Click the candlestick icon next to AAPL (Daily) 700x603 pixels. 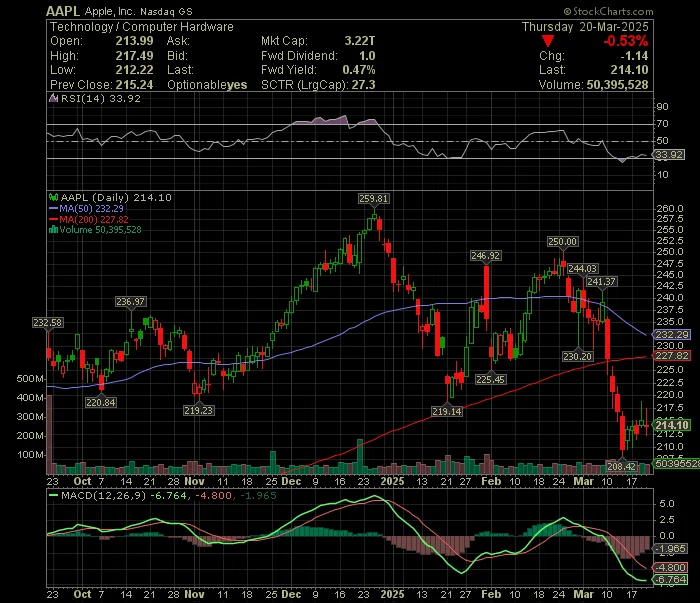[54, 197]
